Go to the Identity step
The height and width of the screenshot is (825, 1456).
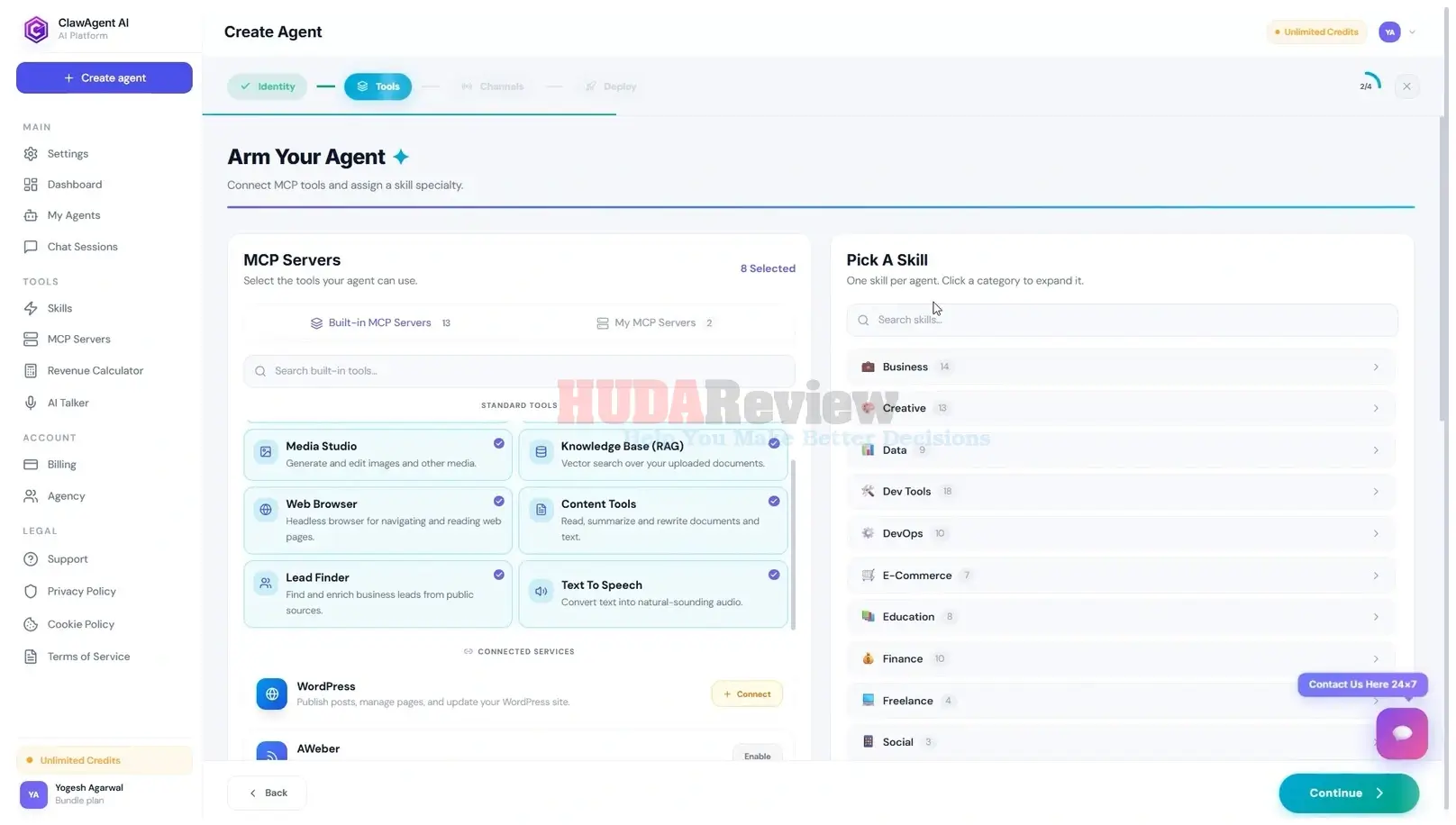click(x=268, y=86)
